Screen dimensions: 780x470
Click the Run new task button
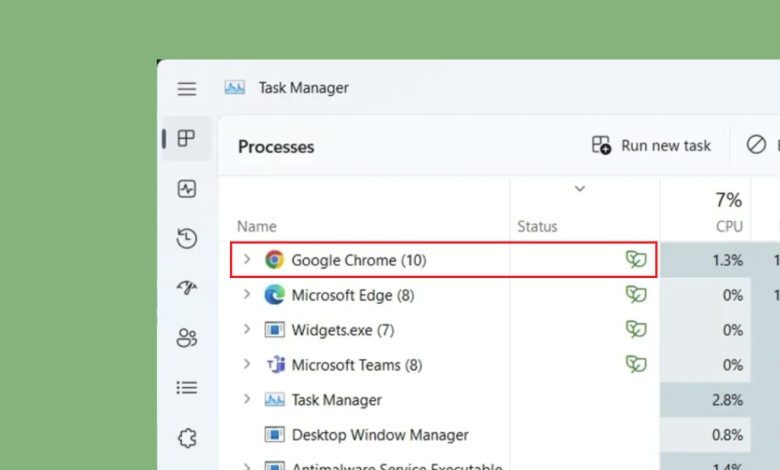(x=652, y=146)
